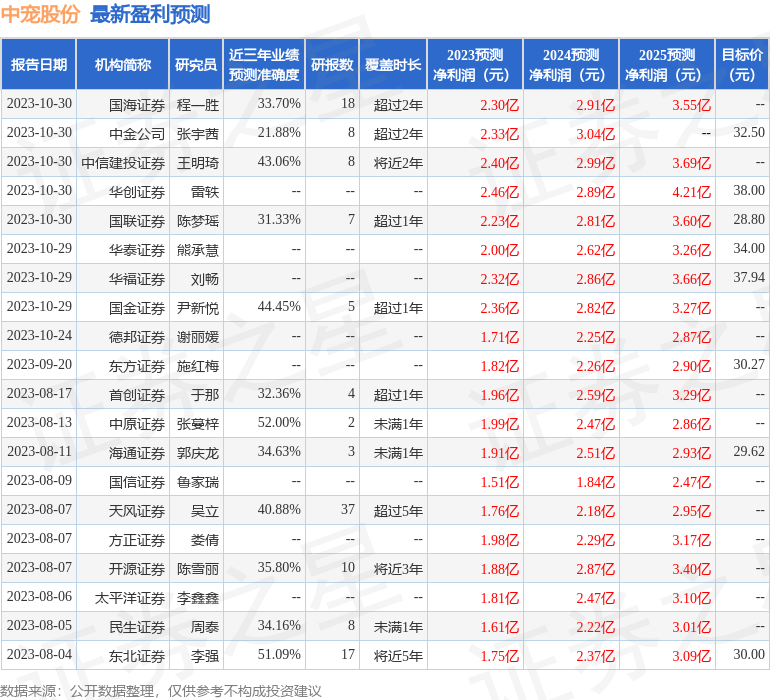Click researcher name 熊承慧
Viewport: 770px width, 700px height.
click(x=198, y=250)
